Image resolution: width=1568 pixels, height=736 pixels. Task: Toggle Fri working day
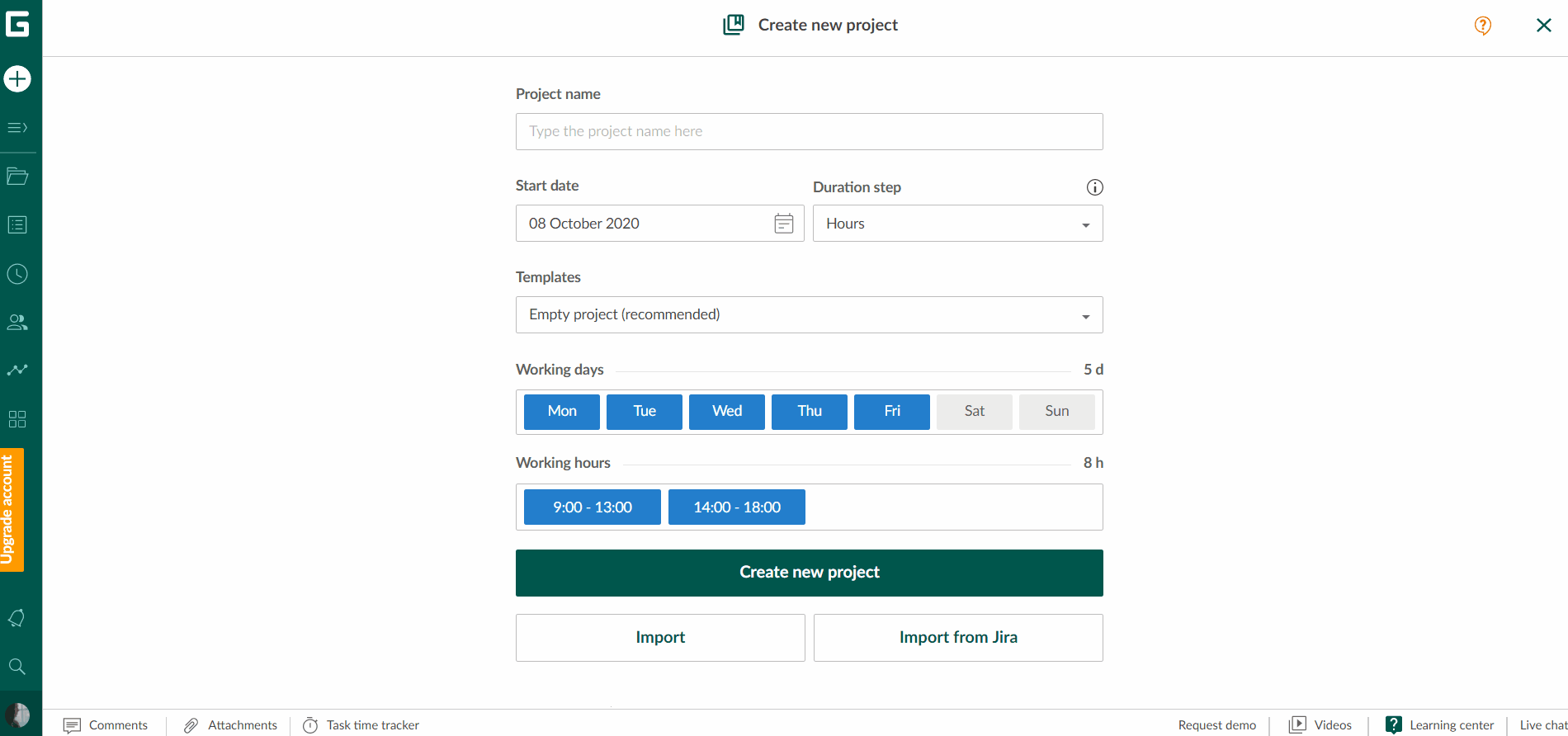click(x=892, y=412)
